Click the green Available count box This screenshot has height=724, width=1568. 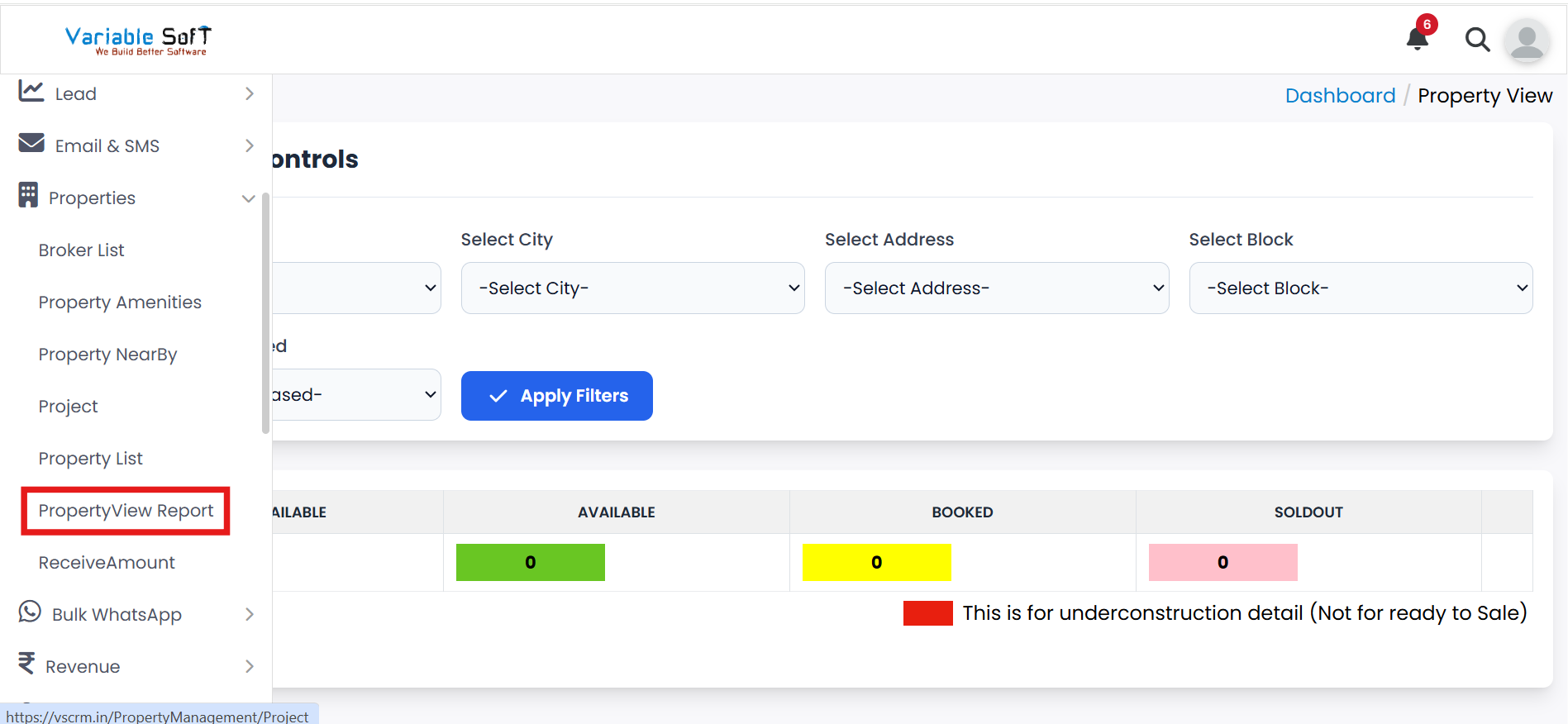pyautogui.click(x=531, y=563)
